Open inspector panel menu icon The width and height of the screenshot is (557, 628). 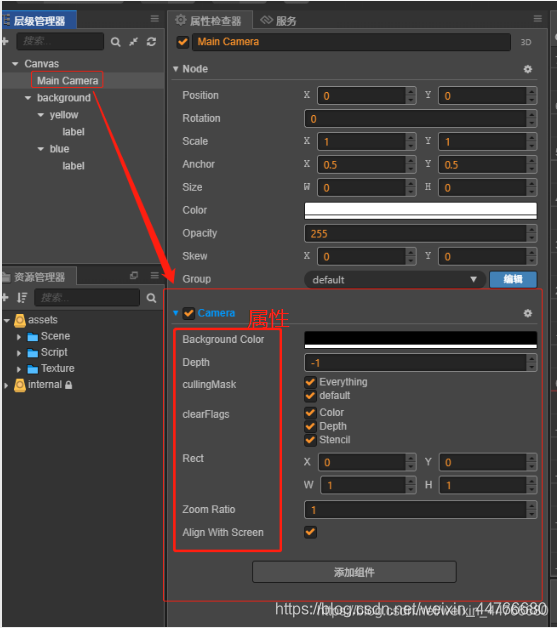(x=538, y=19)
